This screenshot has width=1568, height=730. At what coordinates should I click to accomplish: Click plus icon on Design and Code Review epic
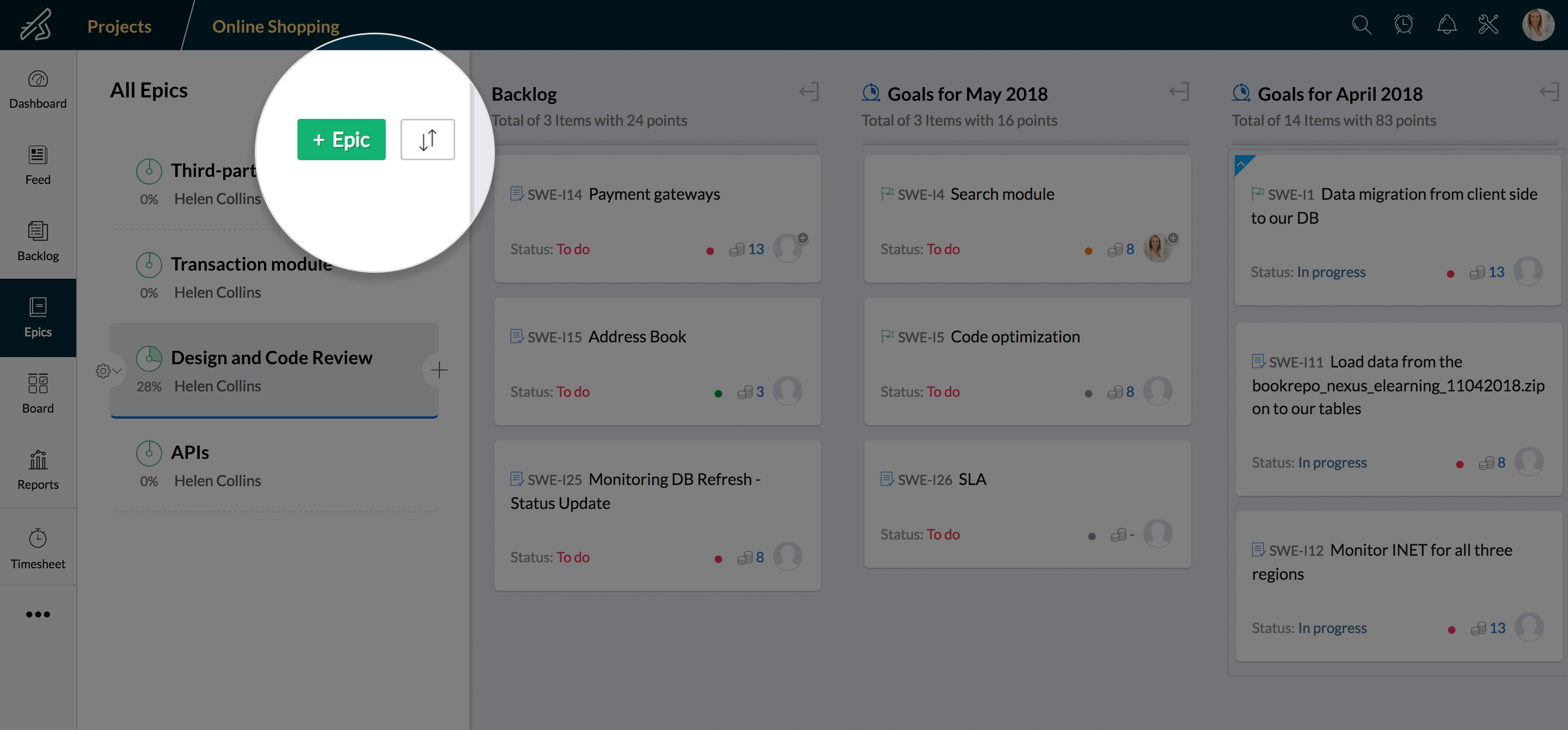[439, 370]
